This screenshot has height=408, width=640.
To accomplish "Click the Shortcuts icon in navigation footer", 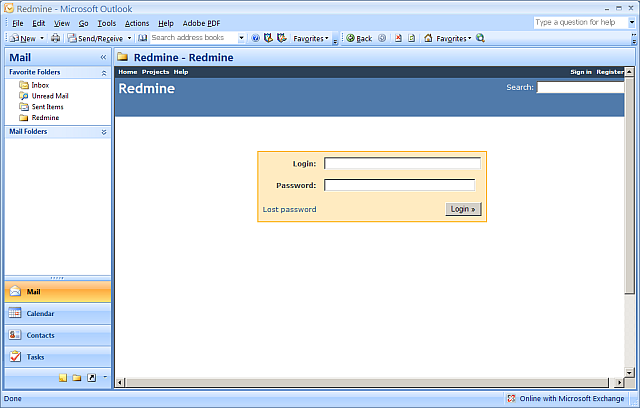I will coord(91,378).
